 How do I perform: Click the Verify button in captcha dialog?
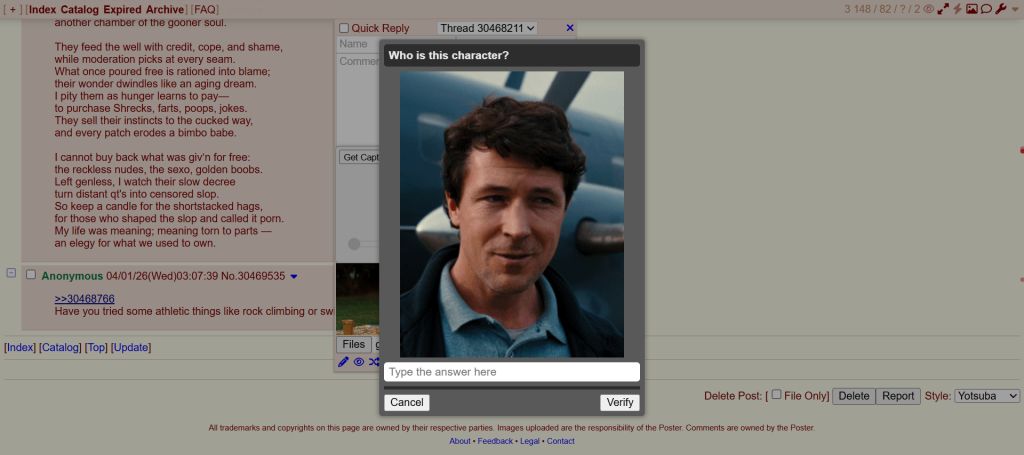(620, 402)
